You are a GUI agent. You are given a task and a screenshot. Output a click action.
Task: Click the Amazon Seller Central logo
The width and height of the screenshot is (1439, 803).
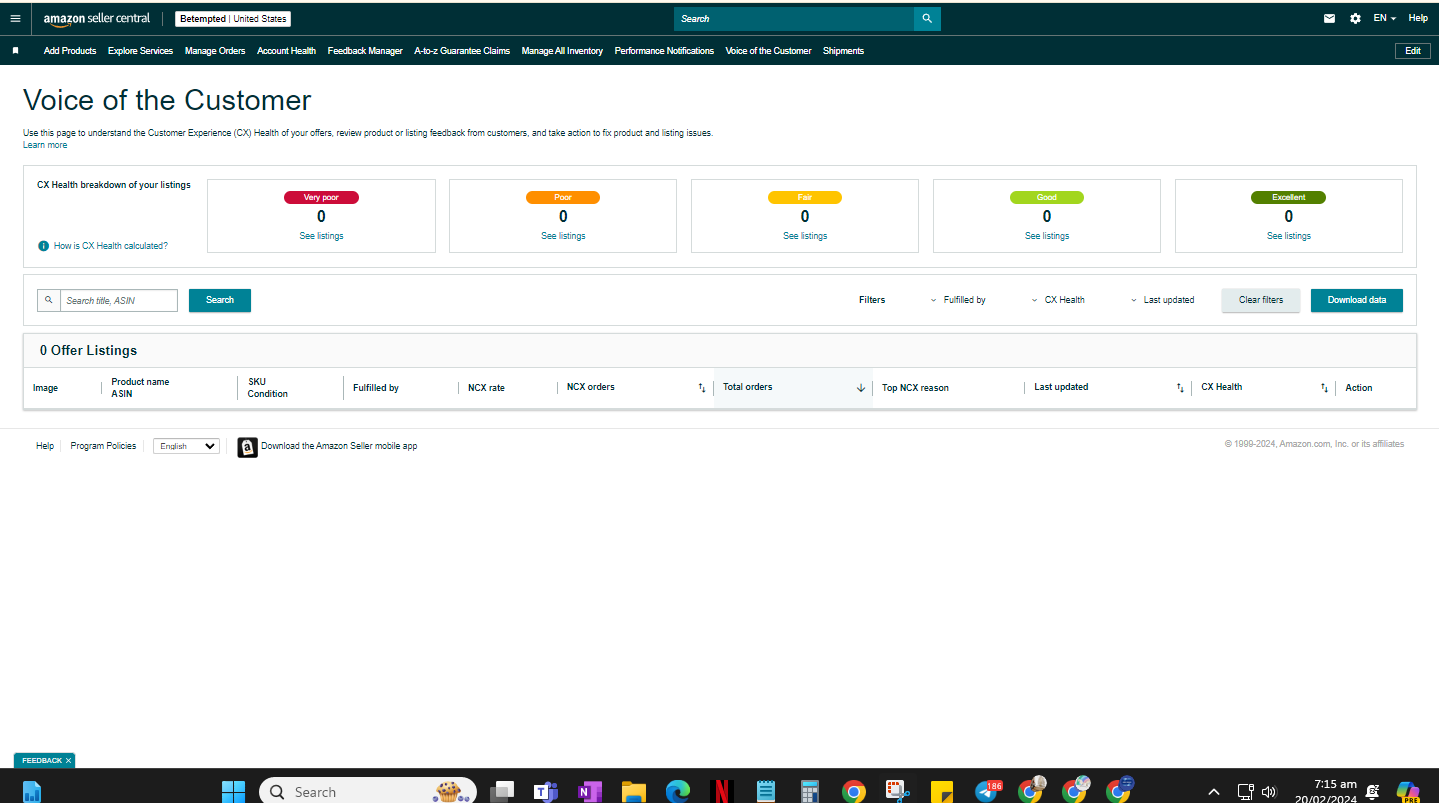coord(97,19)
